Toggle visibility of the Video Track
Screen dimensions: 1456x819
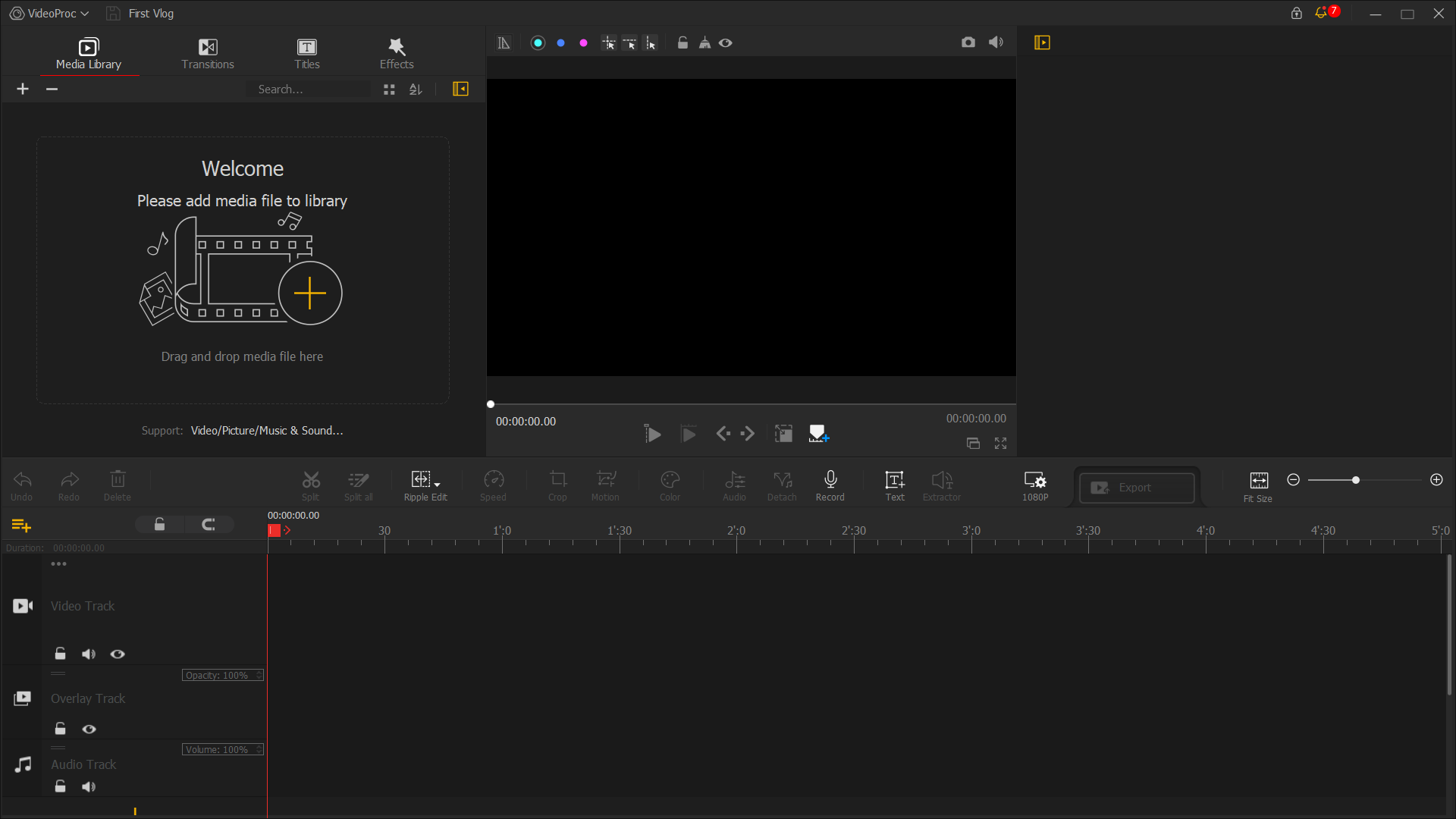[x=118, y=654]
